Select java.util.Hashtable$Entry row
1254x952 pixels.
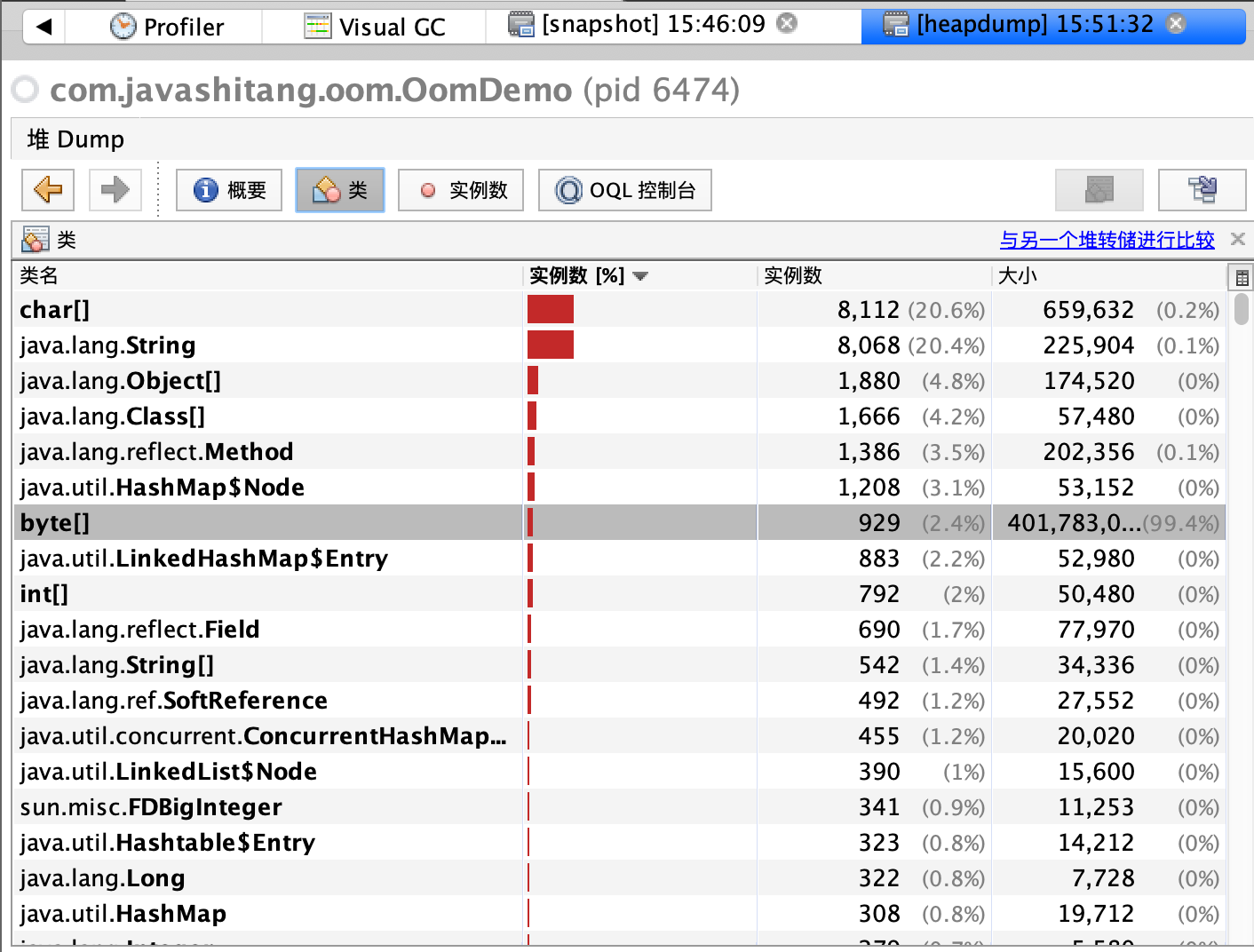pyautogui.click(x=620, y=842)
